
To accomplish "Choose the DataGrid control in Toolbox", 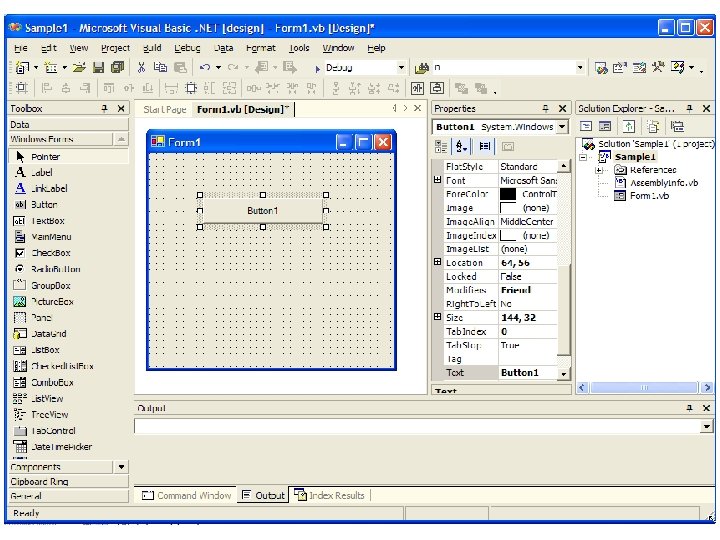I will coord(68,334).
